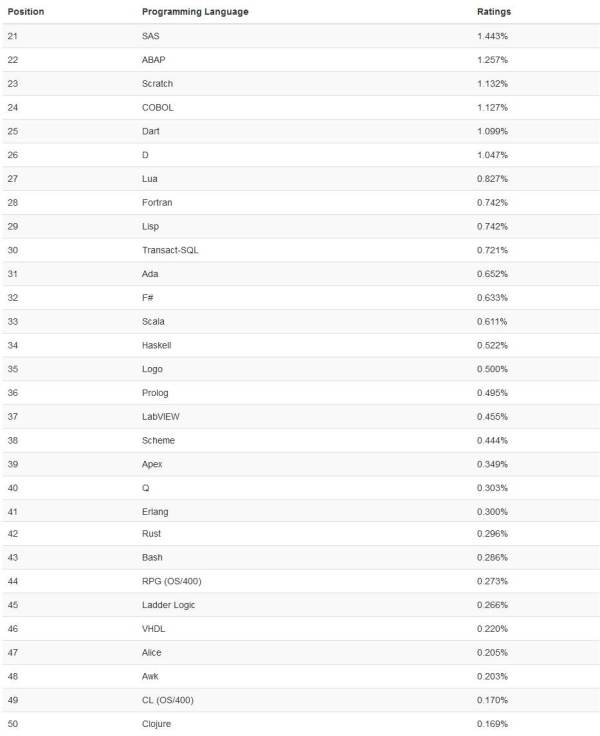
Task: Select the 0.220% rating for VHDL
Action: 493,629
